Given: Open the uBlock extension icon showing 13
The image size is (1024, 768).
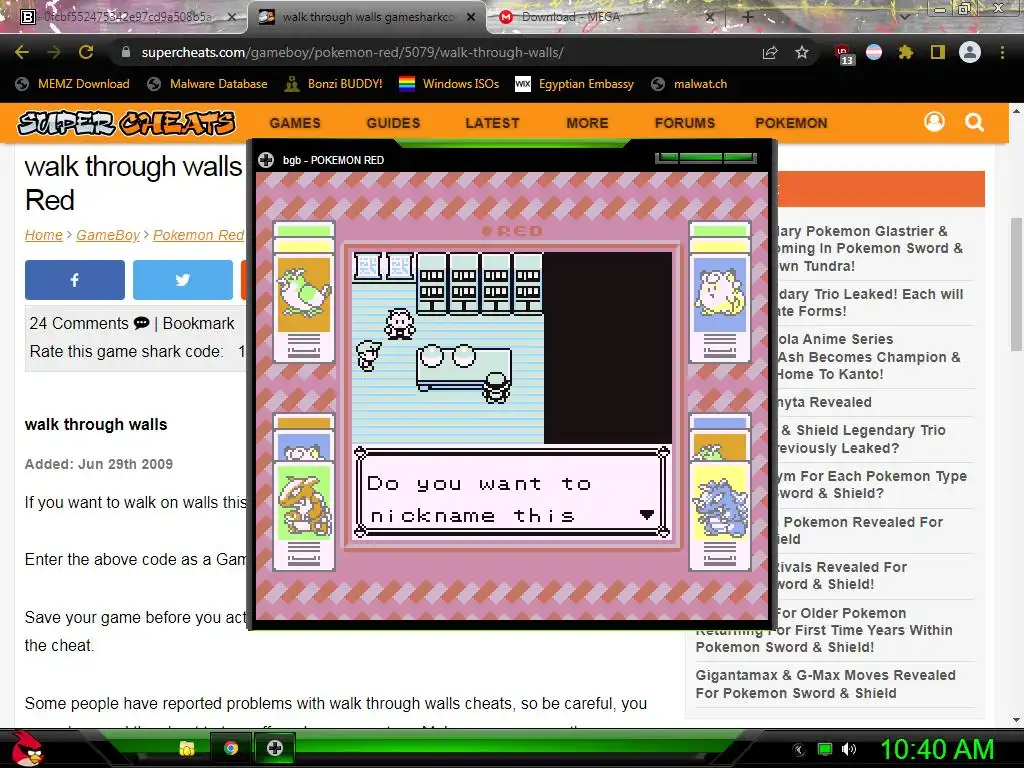Looking at the screenshot, I should pyautogui.click(x=843, y=54).
